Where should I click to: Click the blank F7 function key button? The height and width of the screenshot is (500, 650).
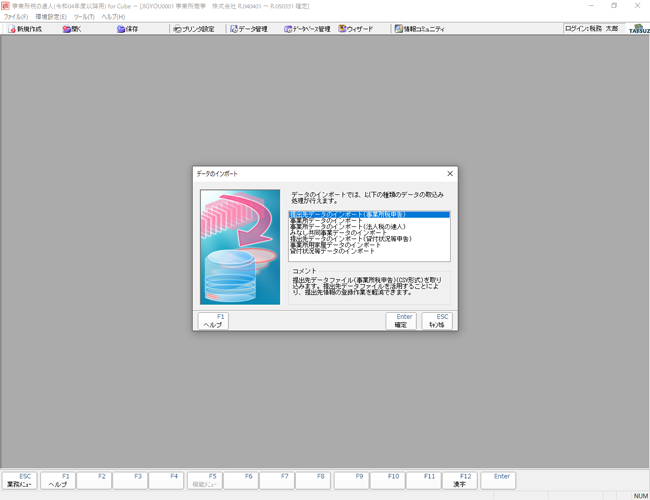click(x=276, y=481)
